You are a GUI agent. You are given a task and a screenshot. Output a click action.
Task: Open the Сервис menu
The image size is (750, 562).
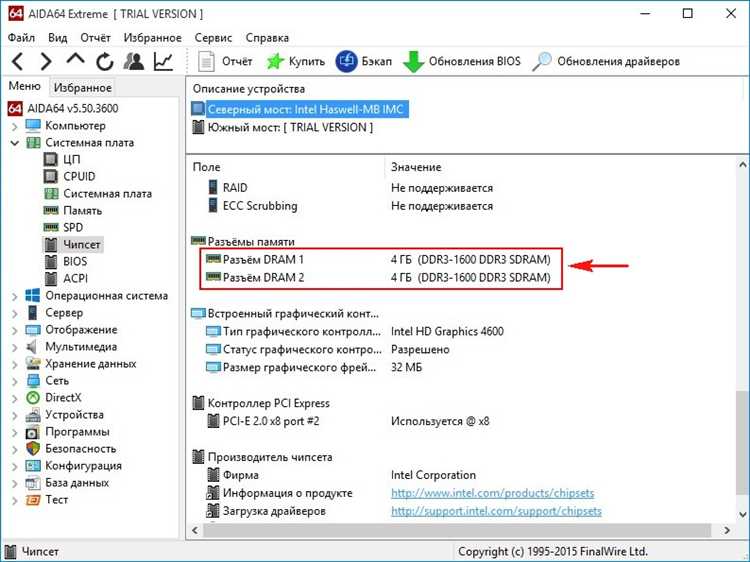[x=213, y=37]
